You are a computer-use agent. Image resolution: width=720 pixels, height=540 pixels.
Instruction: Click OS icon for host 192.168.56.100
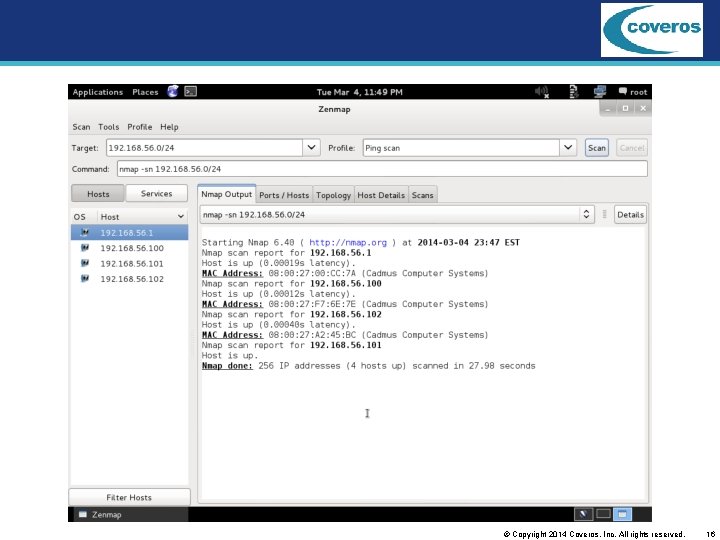coord(84,248)
